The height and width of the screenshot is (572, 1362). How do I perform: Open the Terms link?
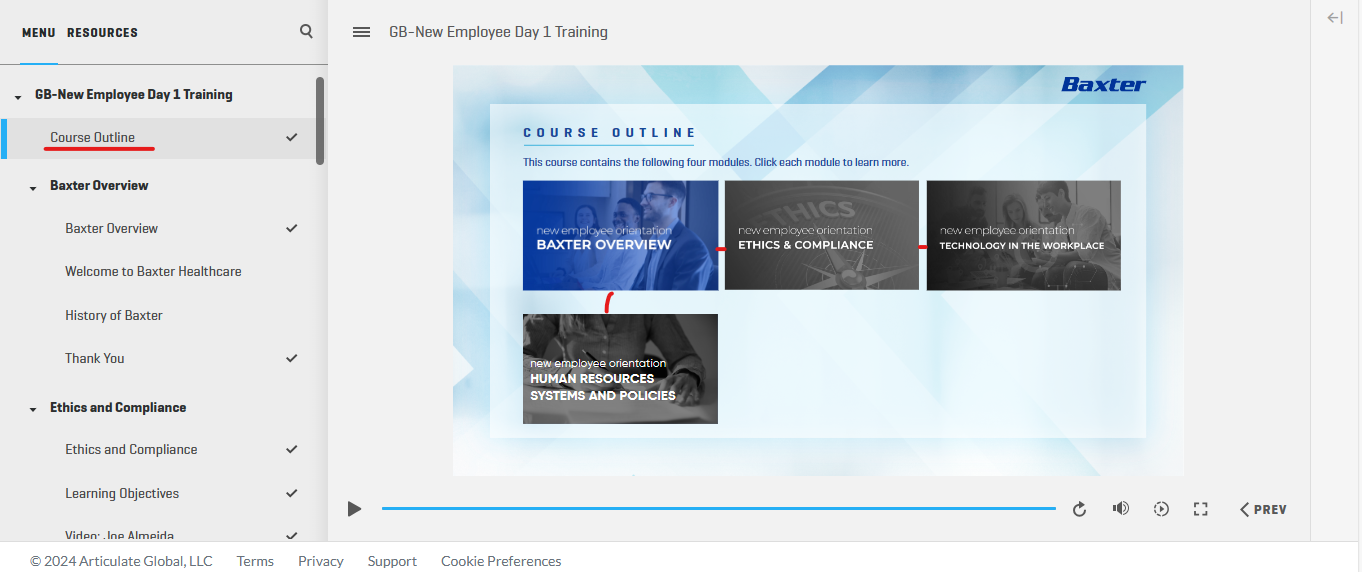(x=255, y=561)
